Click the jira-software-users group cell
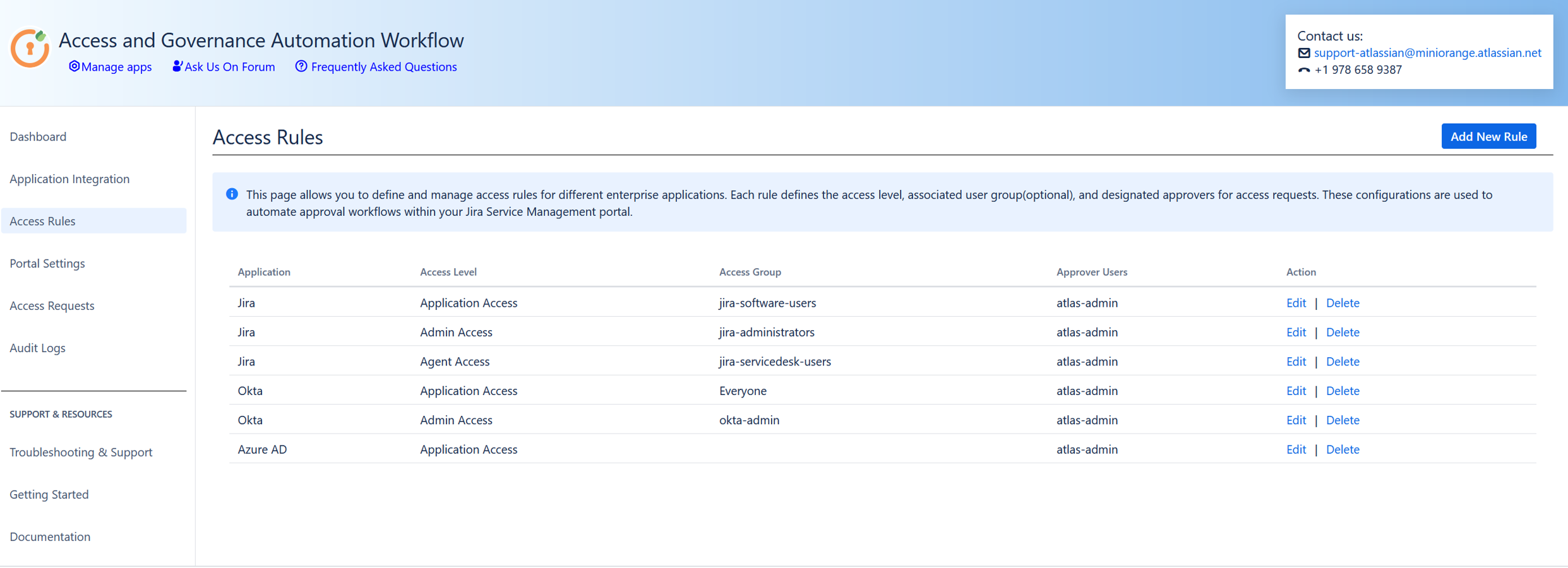Viewport: 1568px width, 568px height. [767, 303]
